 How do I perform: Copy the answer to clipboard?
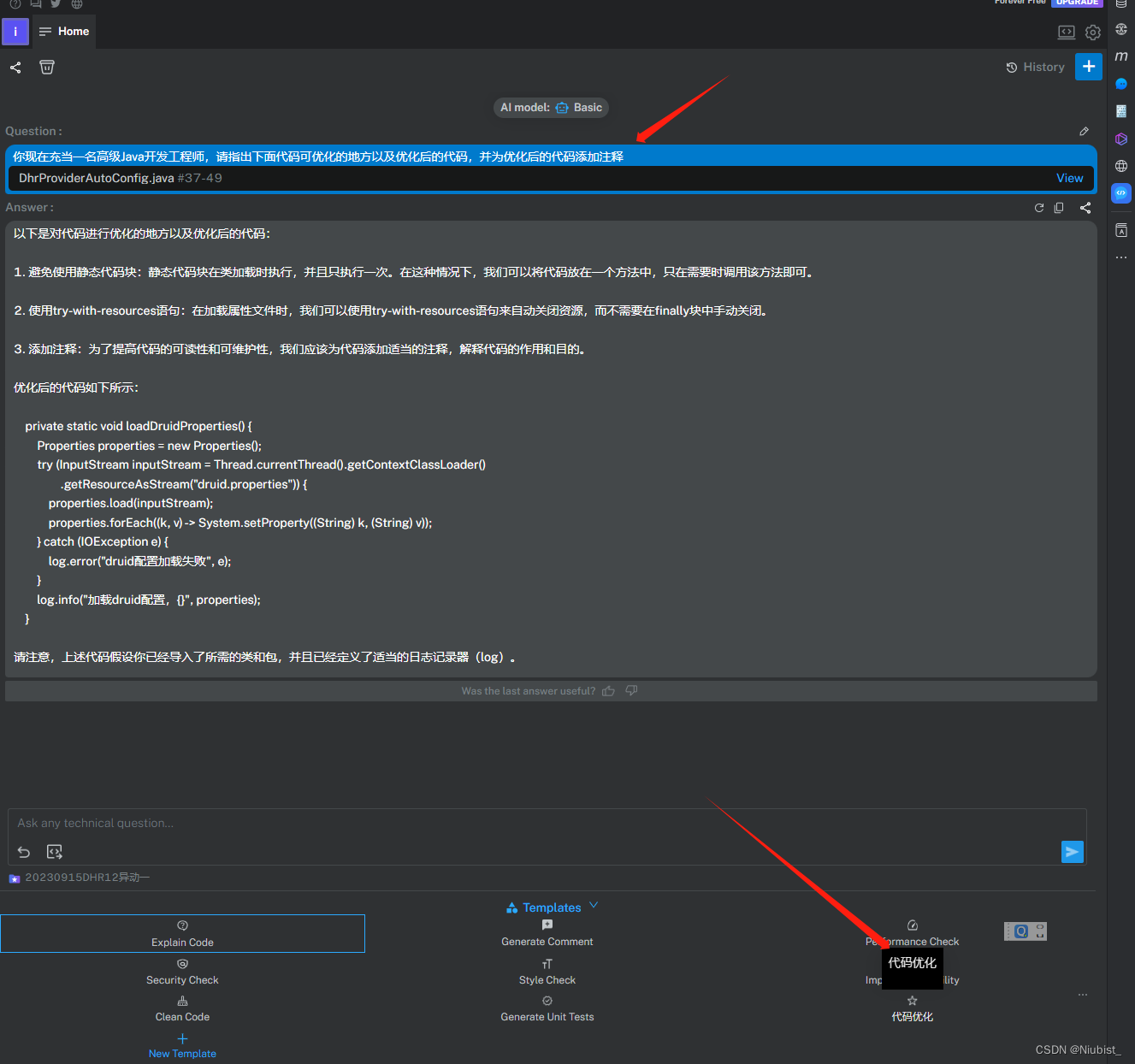click(1059, 208)
